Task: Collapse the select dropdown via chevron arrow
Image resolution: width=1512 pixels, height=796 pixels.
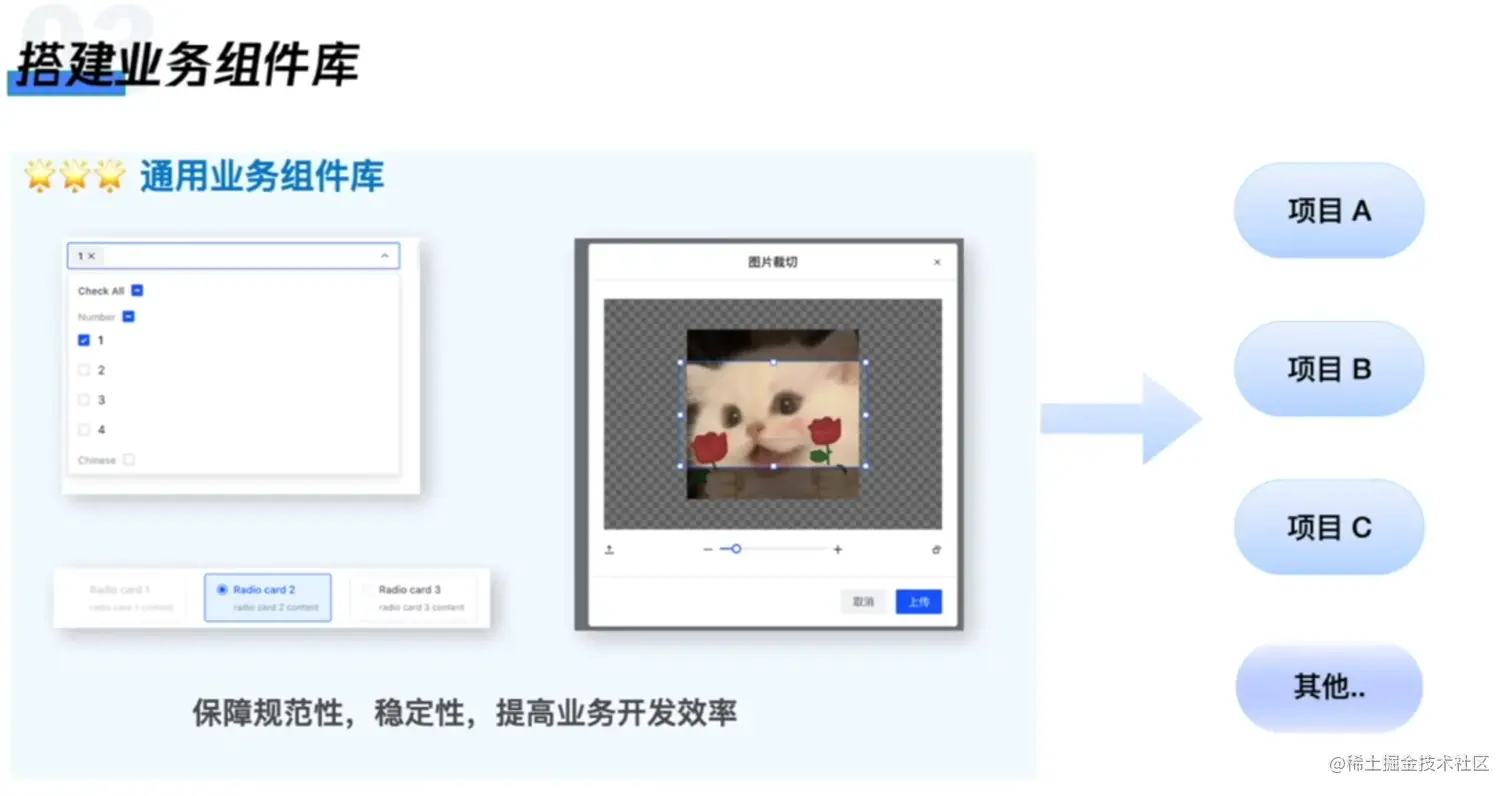Action: 385,256
